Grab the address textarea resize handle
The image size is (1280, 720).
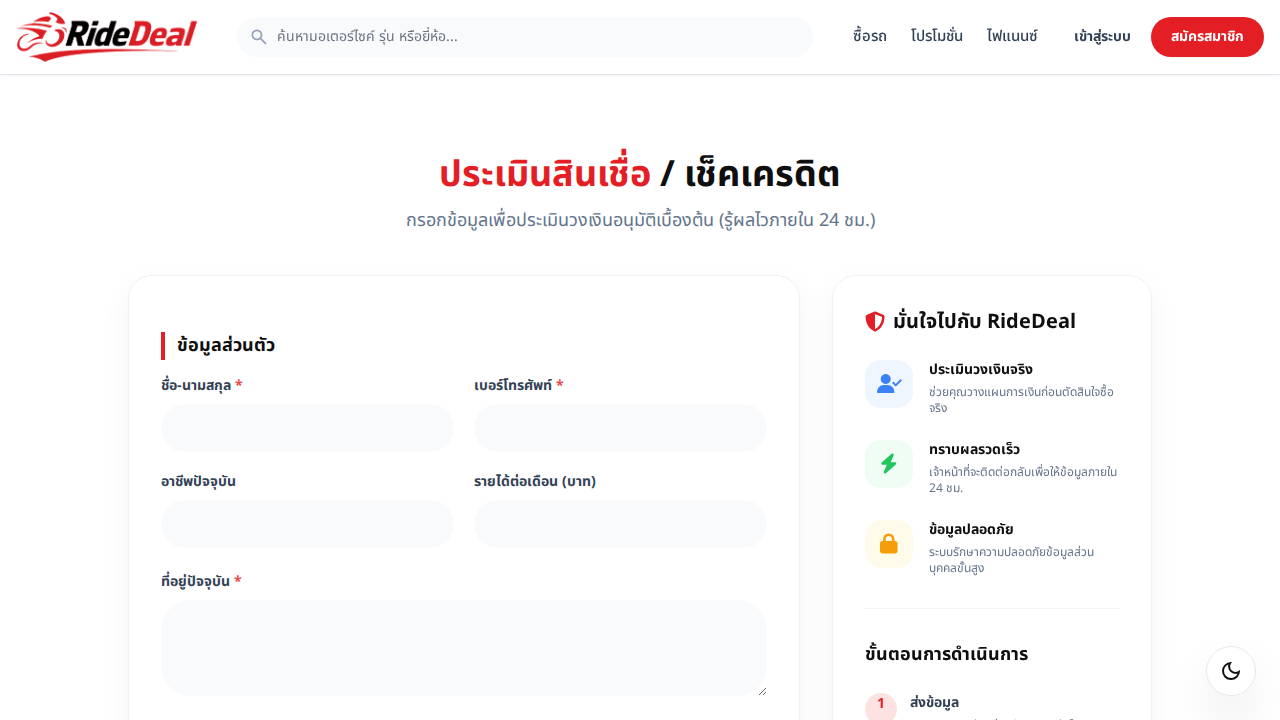(762, 691)
